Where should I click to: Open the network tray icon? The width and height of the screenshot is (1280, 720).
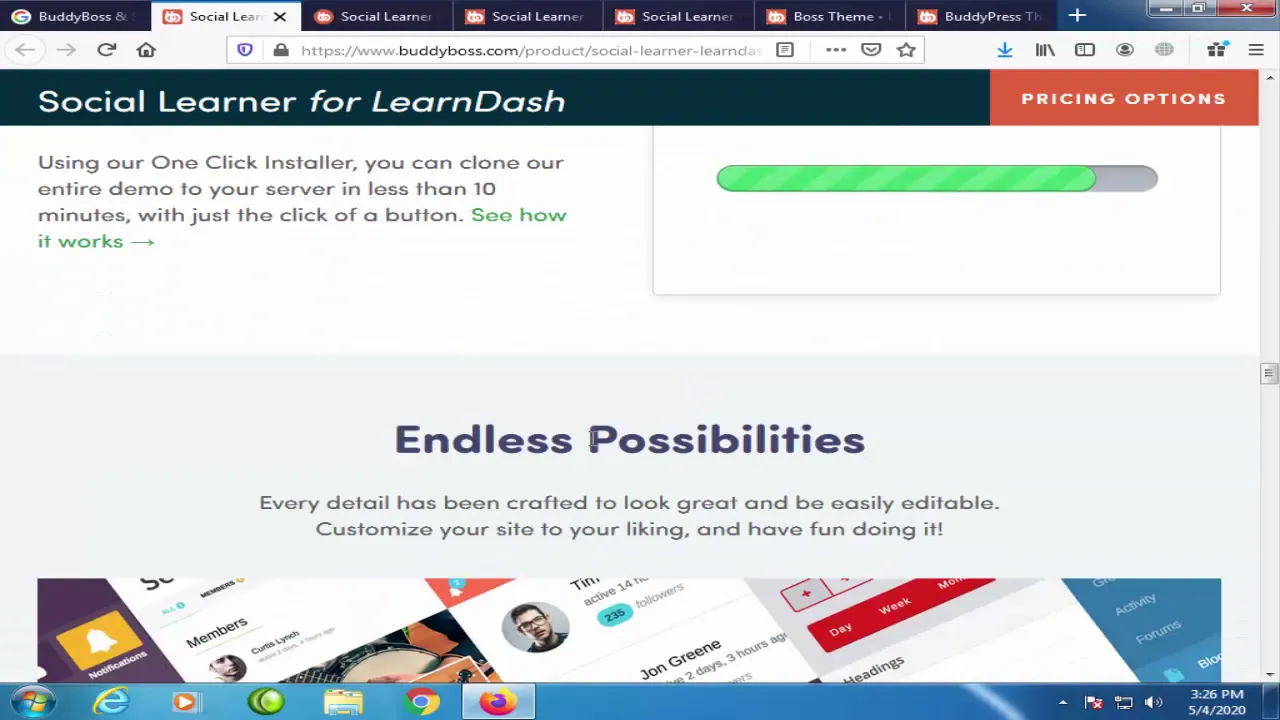[x=1124, y=703]
